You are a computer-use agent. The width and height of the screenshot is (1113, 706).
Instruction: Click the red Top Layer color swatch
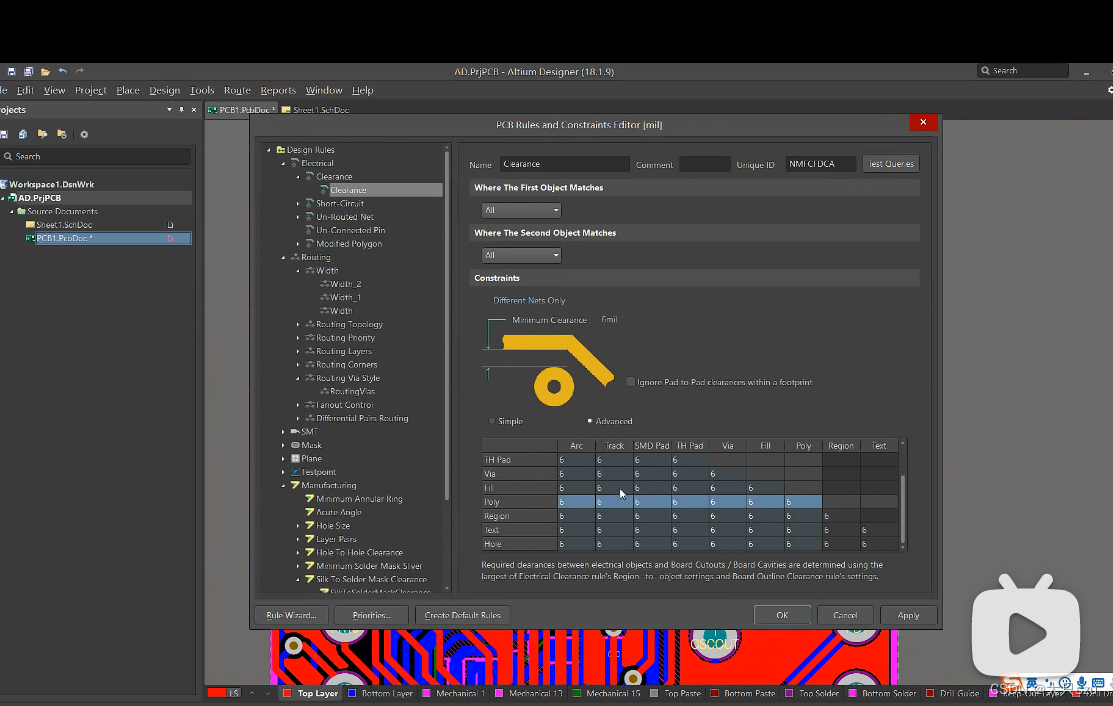pyautogui.click(x=287, y=693)
